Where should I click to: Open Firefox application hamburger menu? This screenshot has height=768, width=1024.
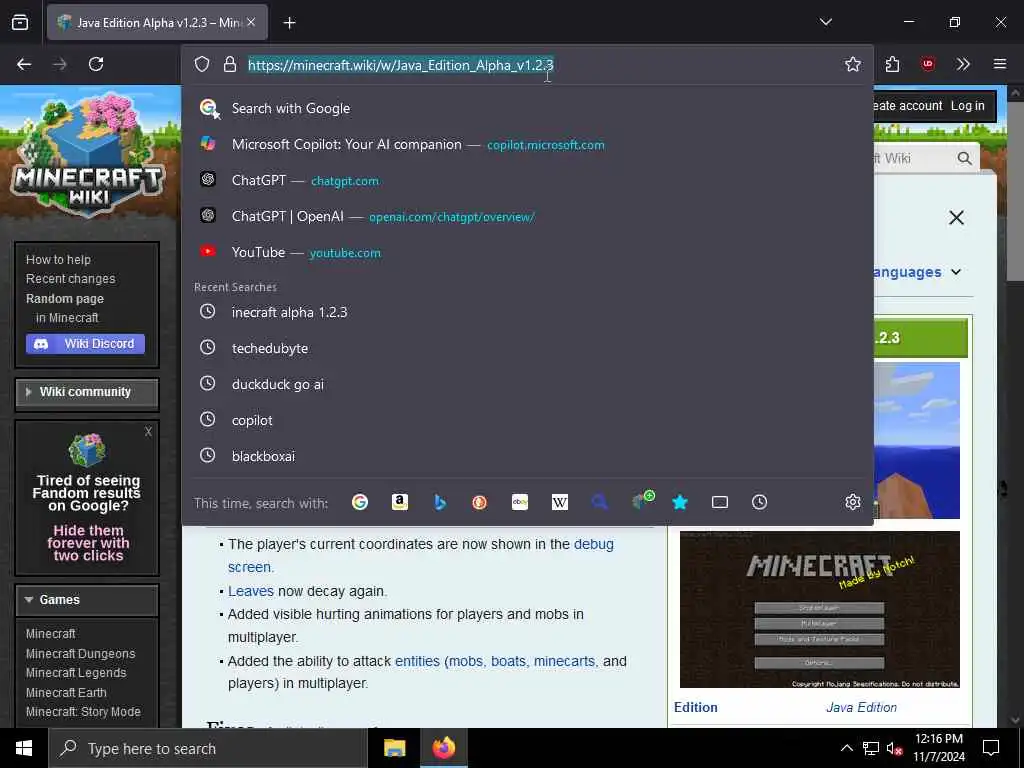click(x=1000, y=64)
